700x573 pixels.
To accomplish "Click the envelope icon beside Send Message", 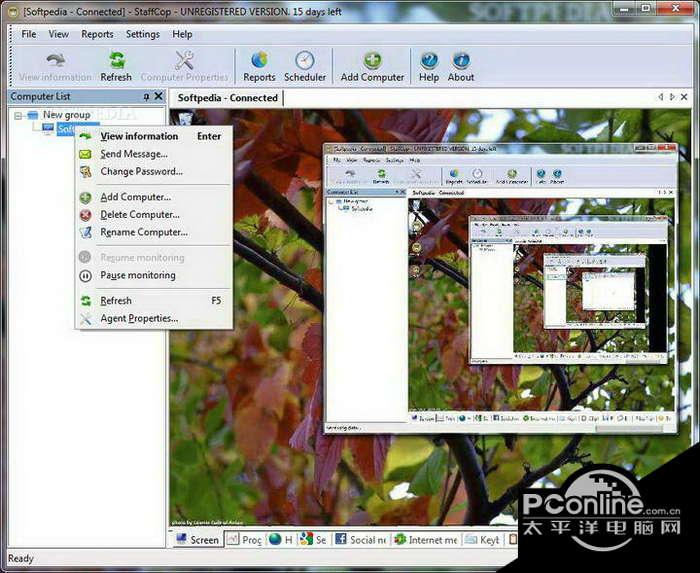I will click(85, 154).
